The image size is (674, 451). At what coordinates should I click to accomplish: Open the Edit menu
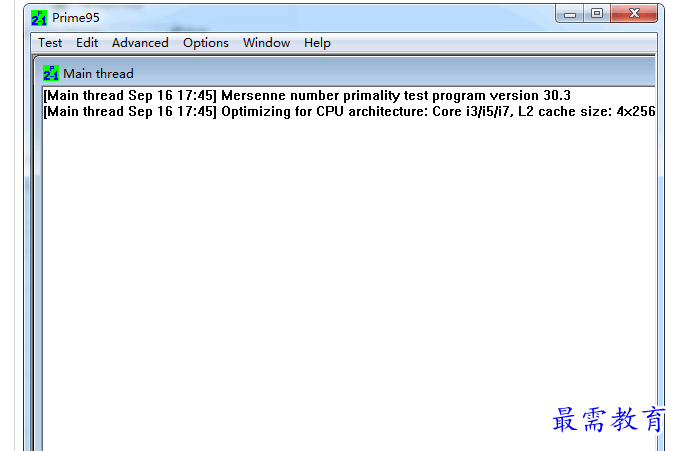87,43
